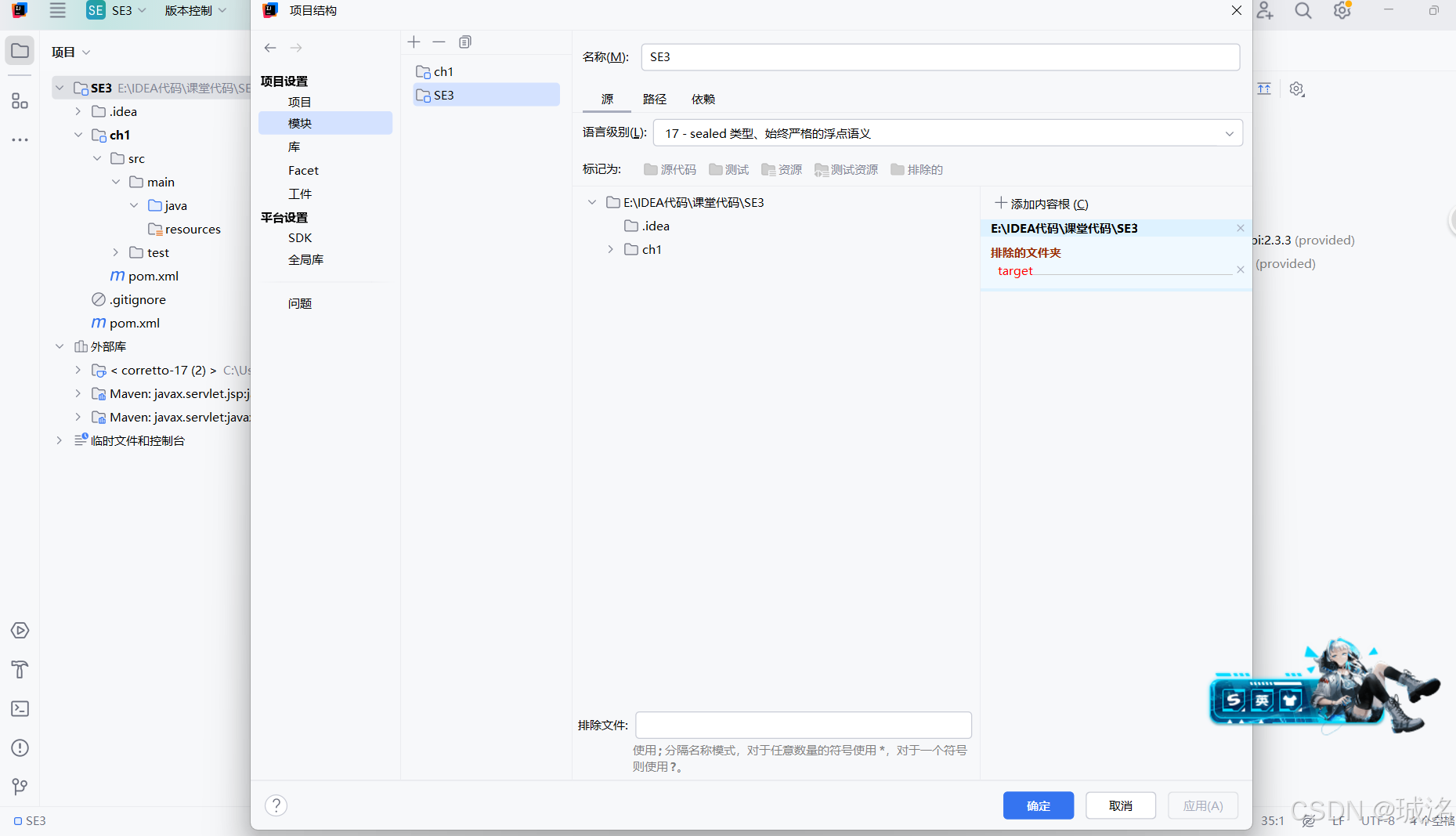This screenshot has width=1456, height=836.
Task: Show more tool windows ellipsis
Action: 20,139
